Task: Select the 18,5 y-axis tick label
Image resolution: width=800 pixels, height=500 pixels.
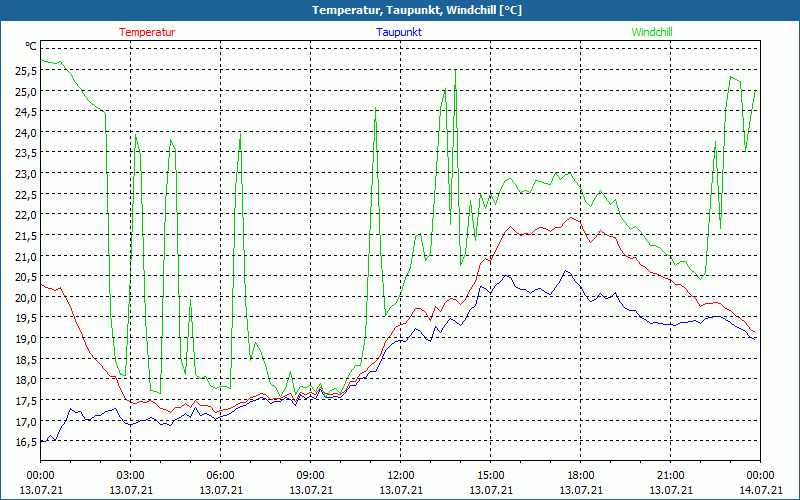Action: (25, 359)
